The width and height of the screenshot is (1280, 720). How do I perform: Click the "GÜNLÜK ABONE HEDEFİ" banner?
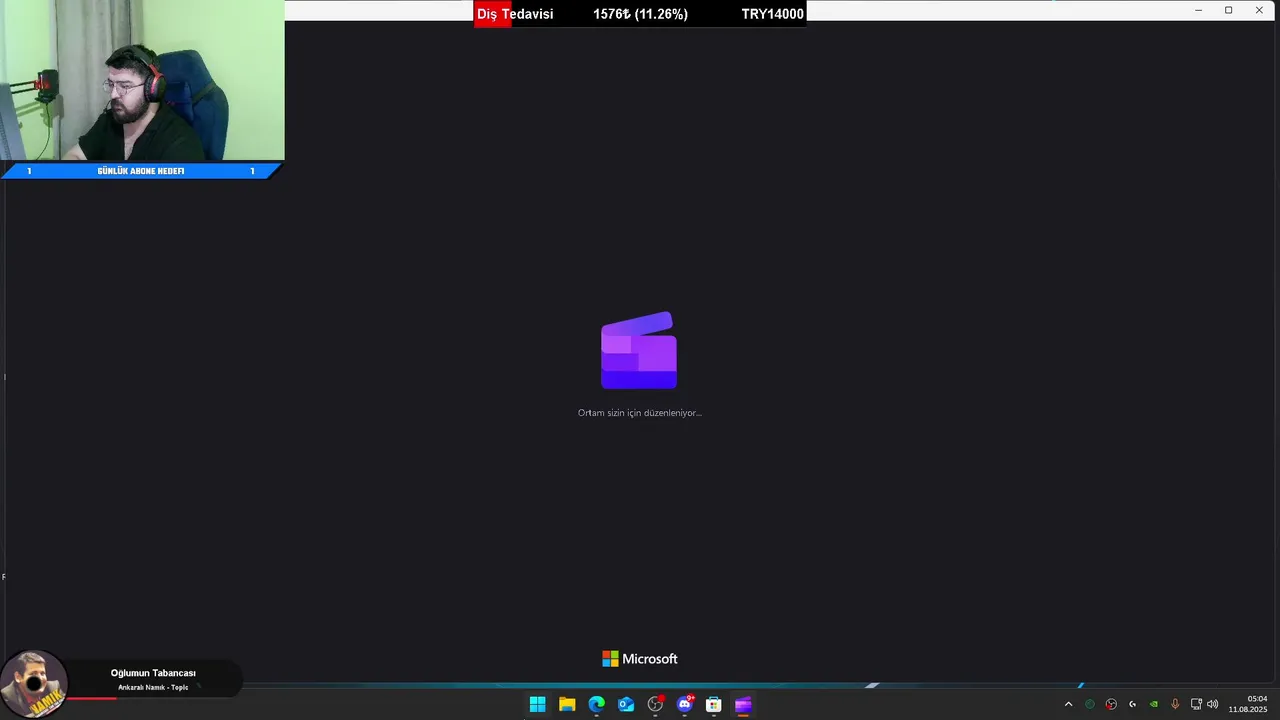pos(141,171)
